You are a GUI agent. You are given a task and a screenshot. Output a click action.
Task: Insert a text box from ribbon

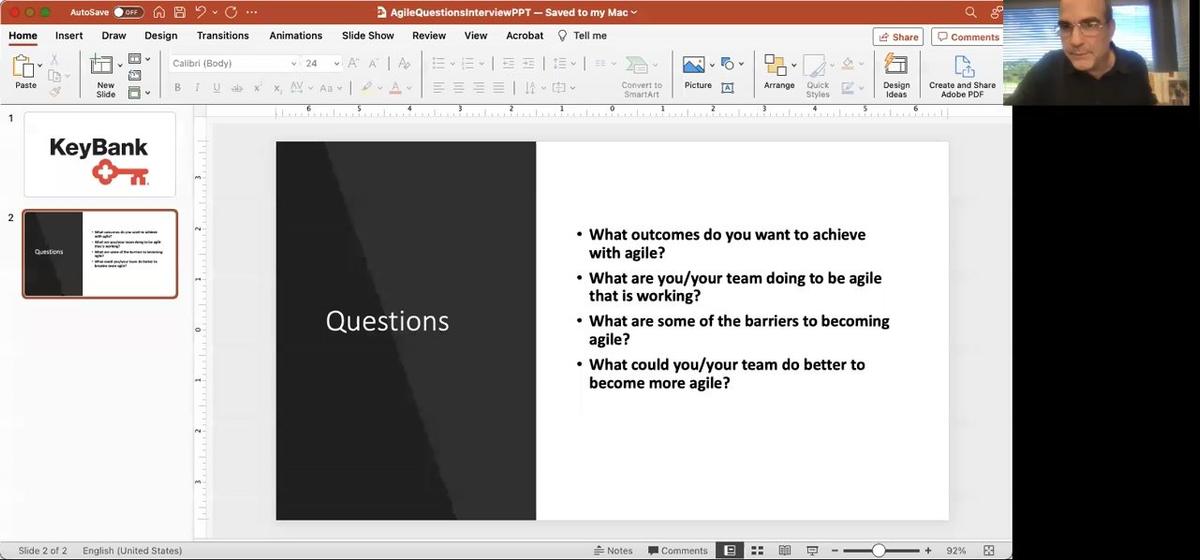point(727,88)
